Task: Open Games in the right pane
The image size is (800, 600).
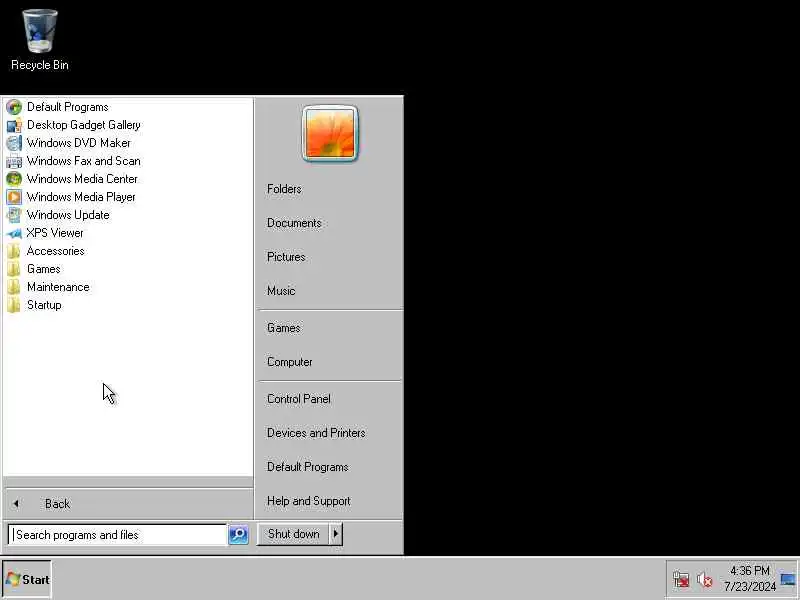Action: pyautogui.click(x=284, y=328)
